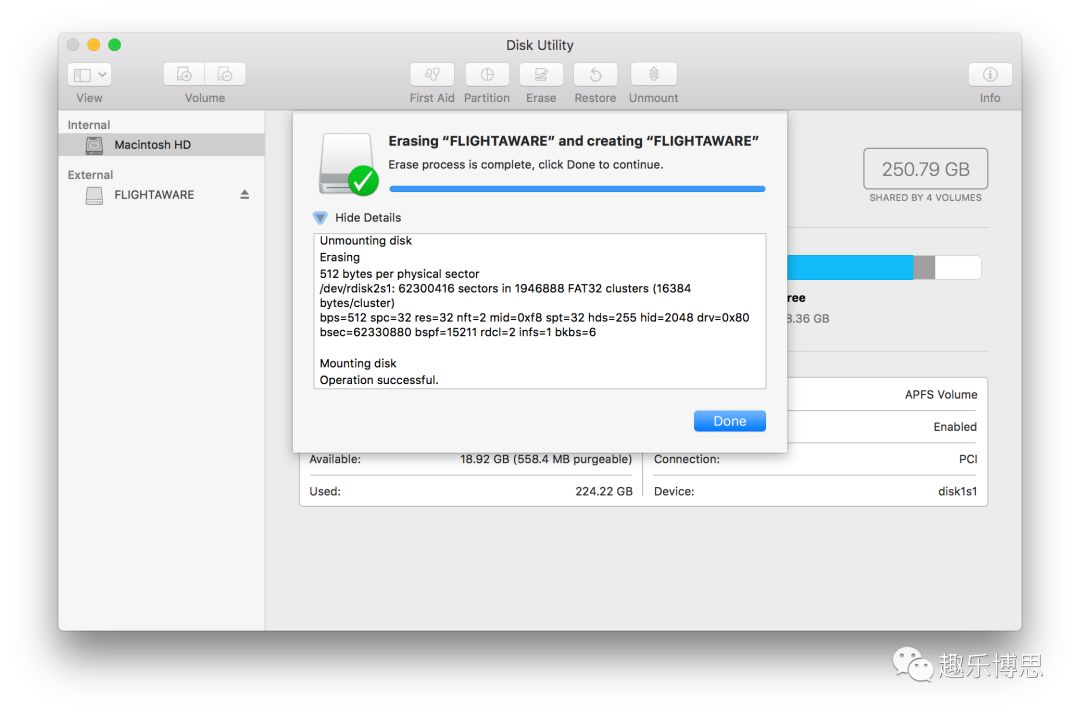Screen dimensions: 1080x714
Task: Click the "Mounting disk" log line
Action: tap(358, 363)
